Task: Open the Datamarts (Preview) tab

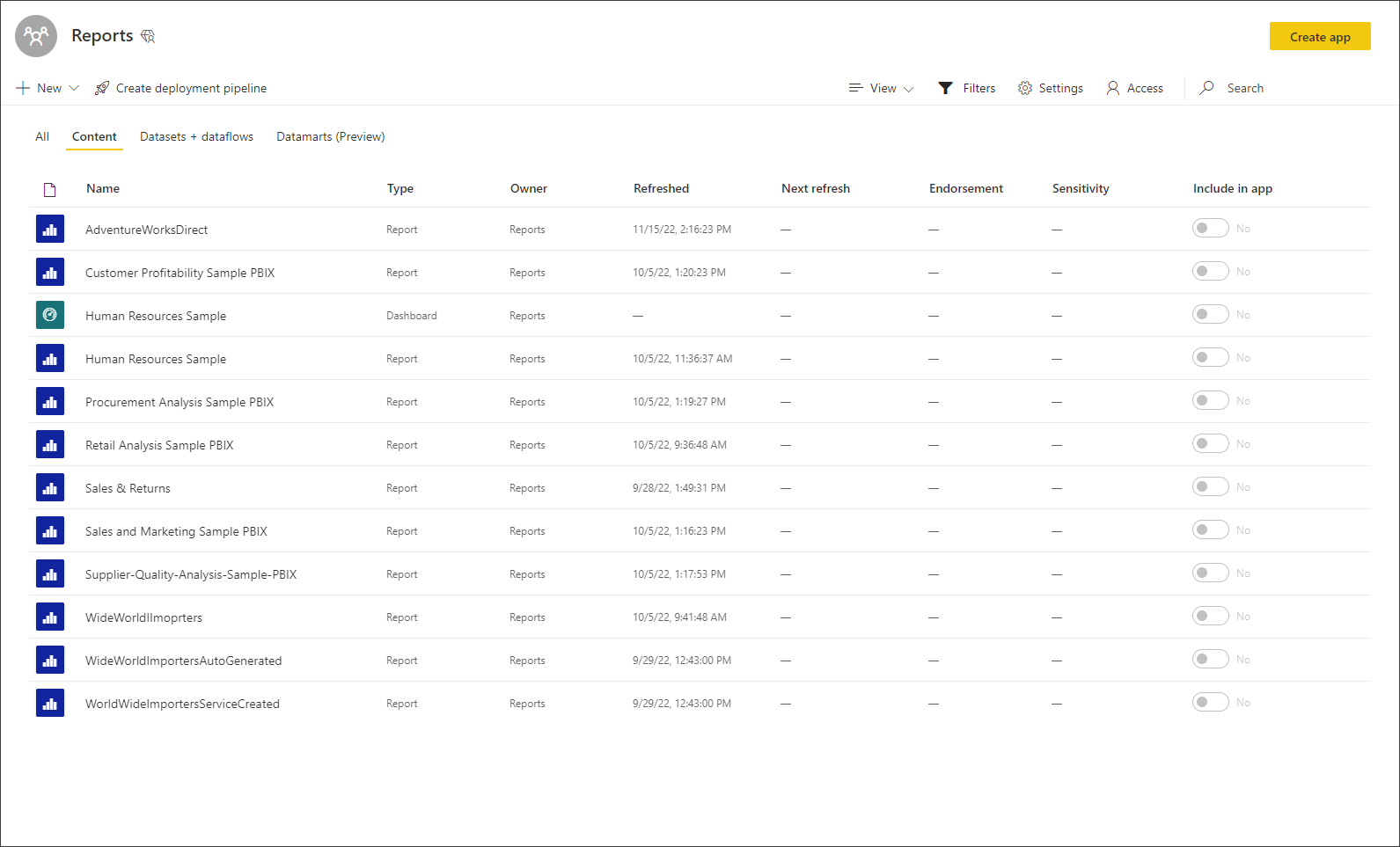Action: [x=331, y=136]
